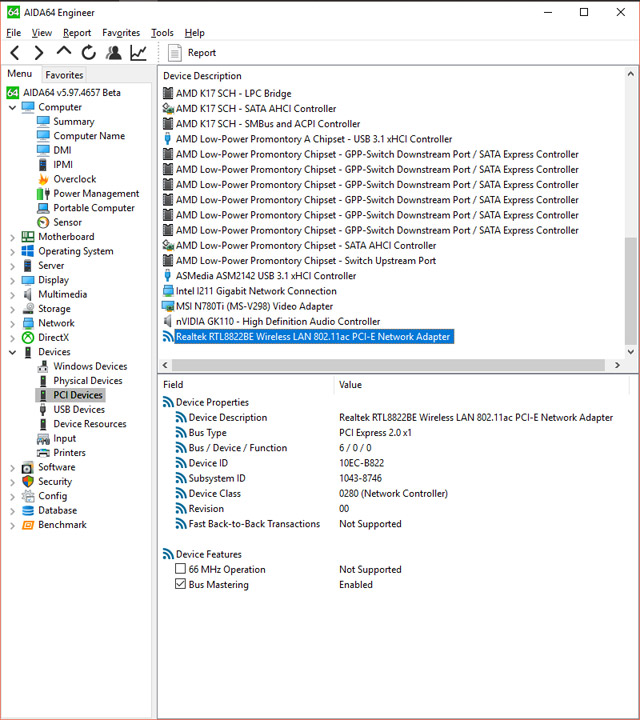This screenshot has width=640, height=720.
Task: Select Device Resources in the tree
Action: (90, 424)
